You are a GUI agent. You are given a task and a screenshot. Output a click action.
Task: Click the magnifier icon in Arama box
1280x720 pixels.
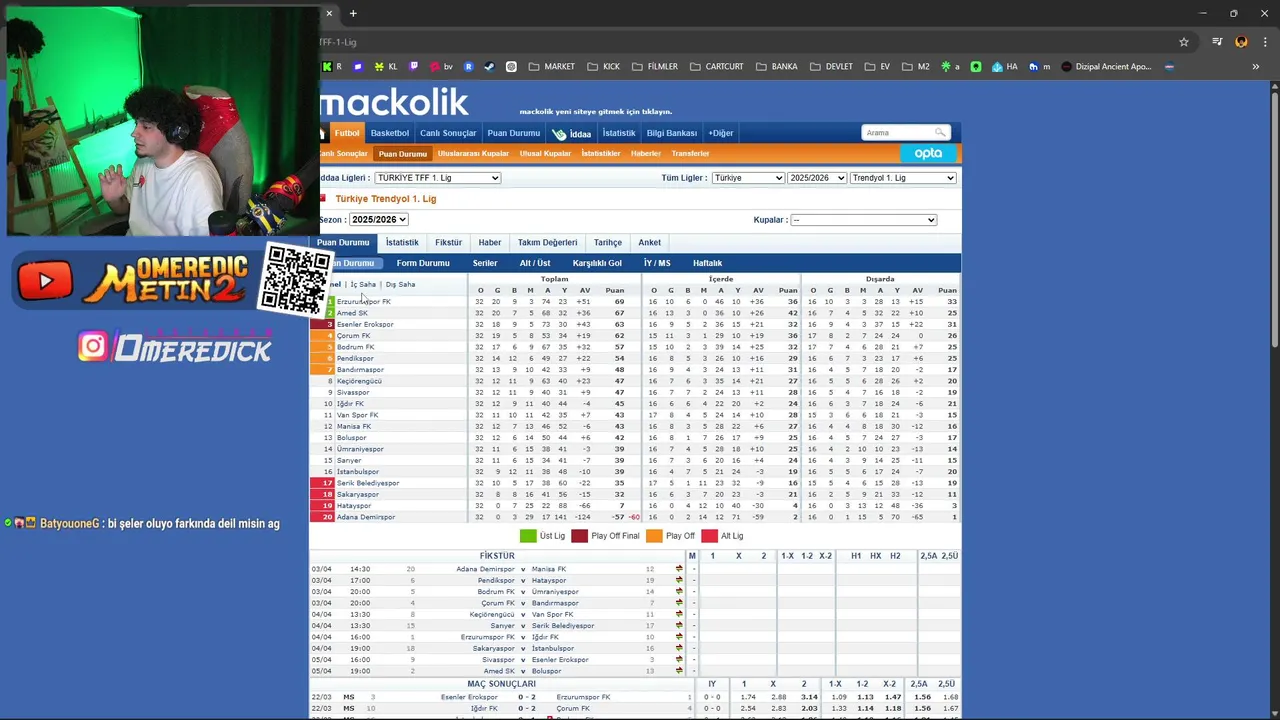tap(940, 132)
